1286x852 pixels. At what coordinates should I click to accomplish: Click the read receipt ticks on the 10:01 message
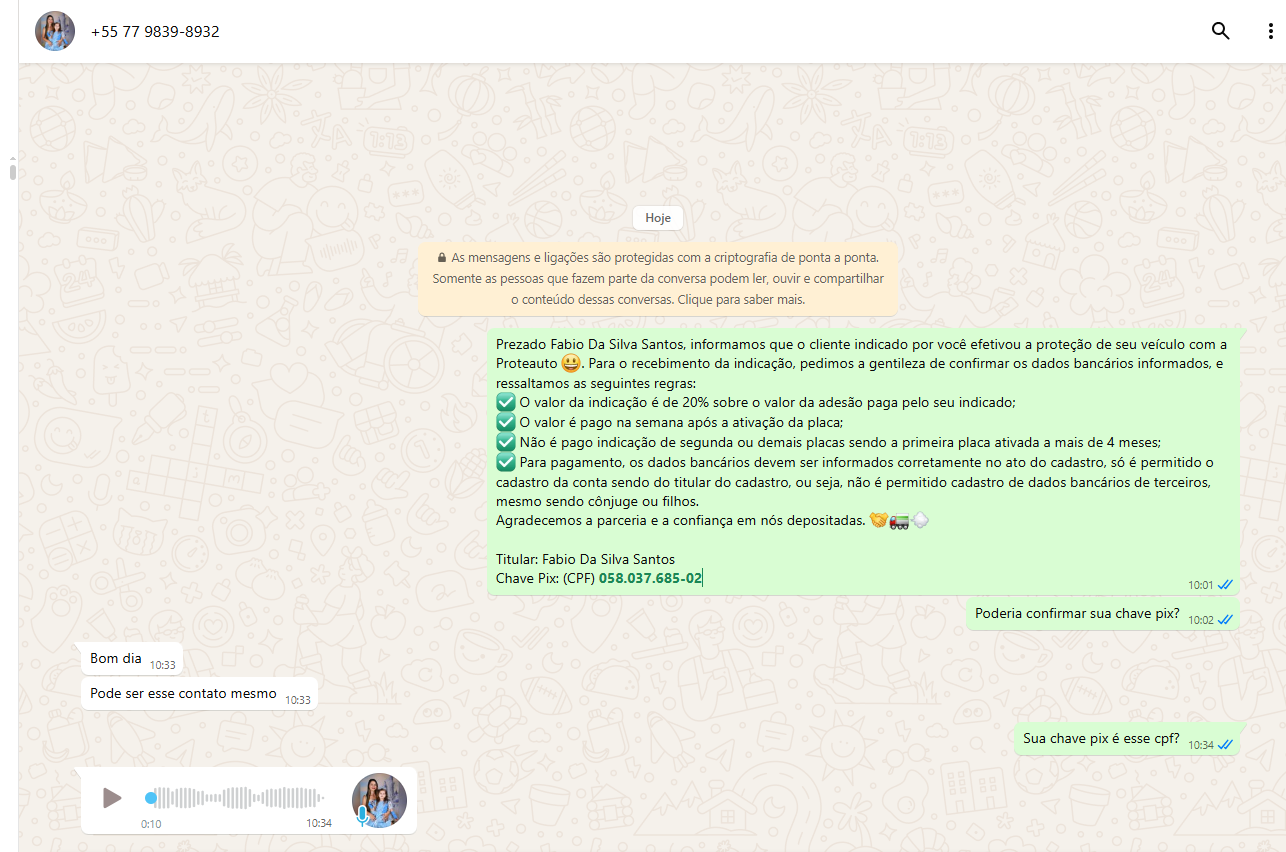pos(1225,585)
